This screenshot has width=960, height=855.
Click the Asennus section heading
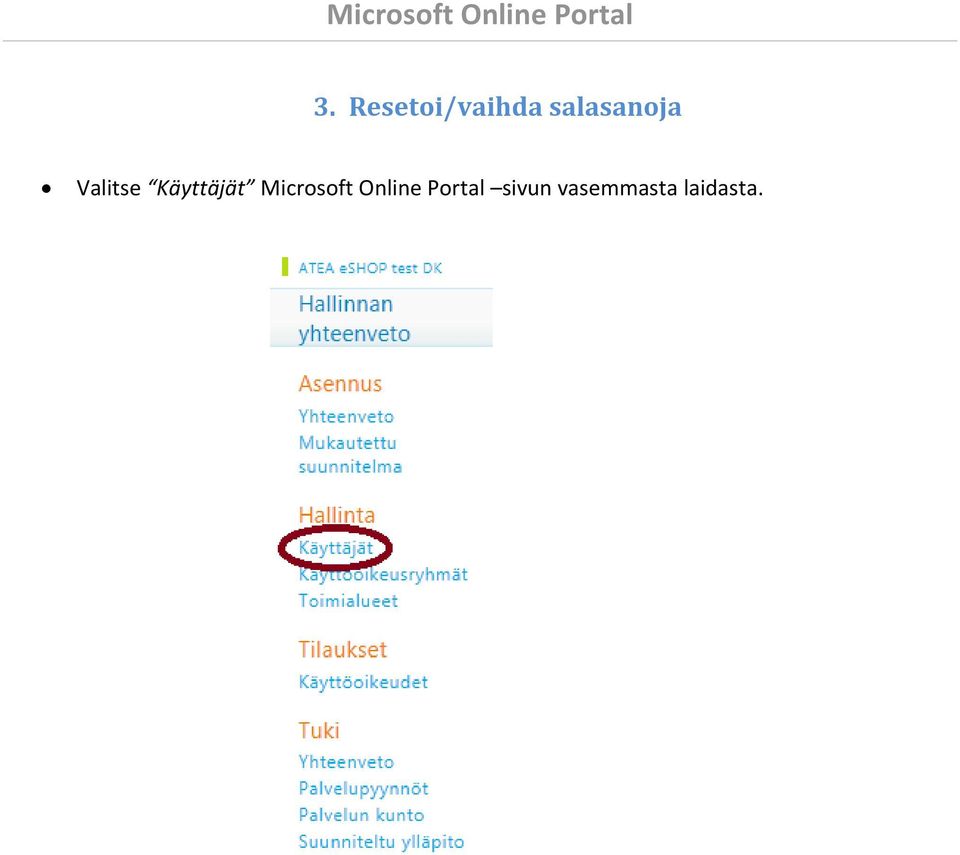tap(340, 384)
